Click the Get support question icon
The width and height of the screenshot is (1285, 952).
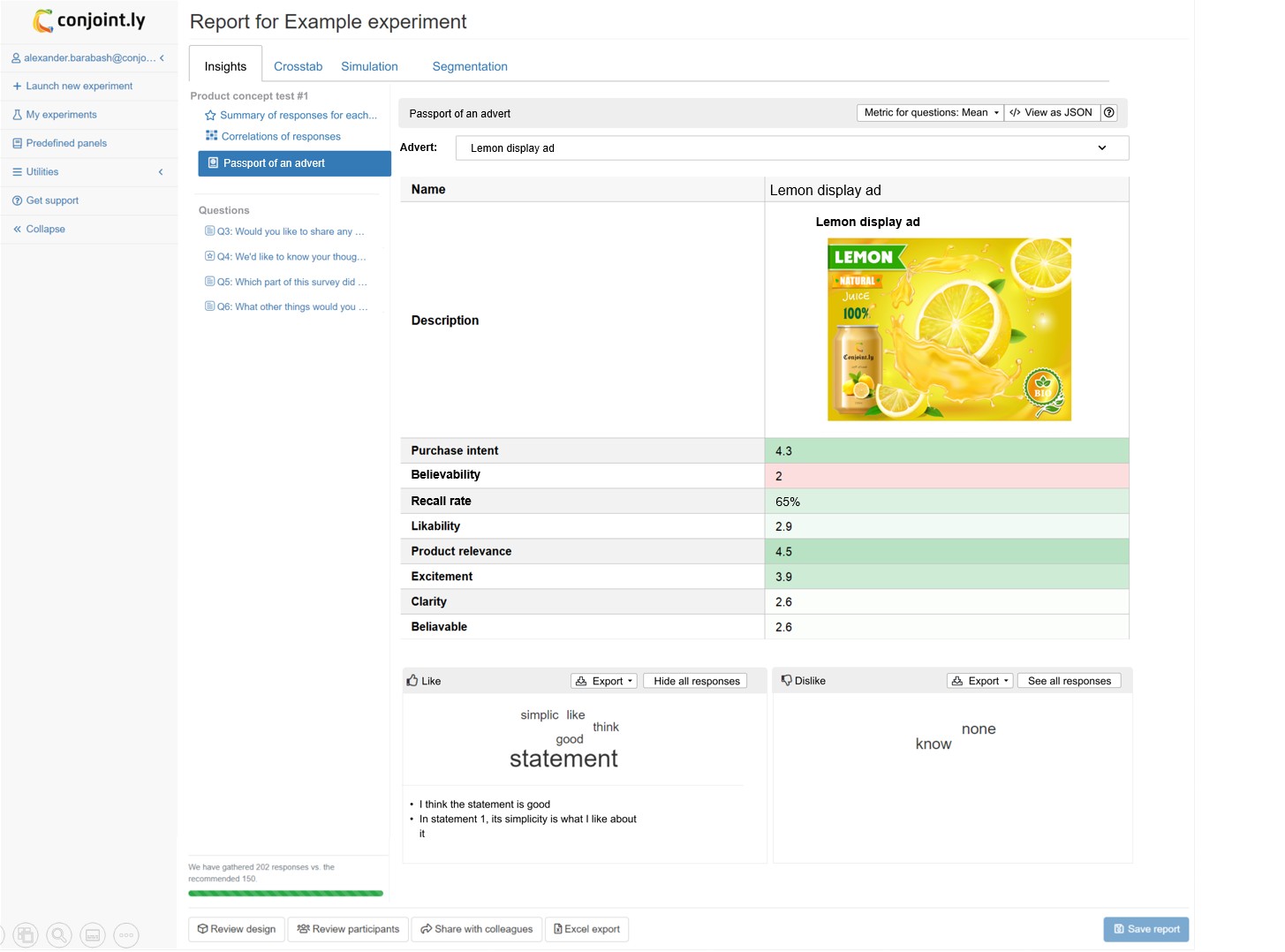[17, 200]
